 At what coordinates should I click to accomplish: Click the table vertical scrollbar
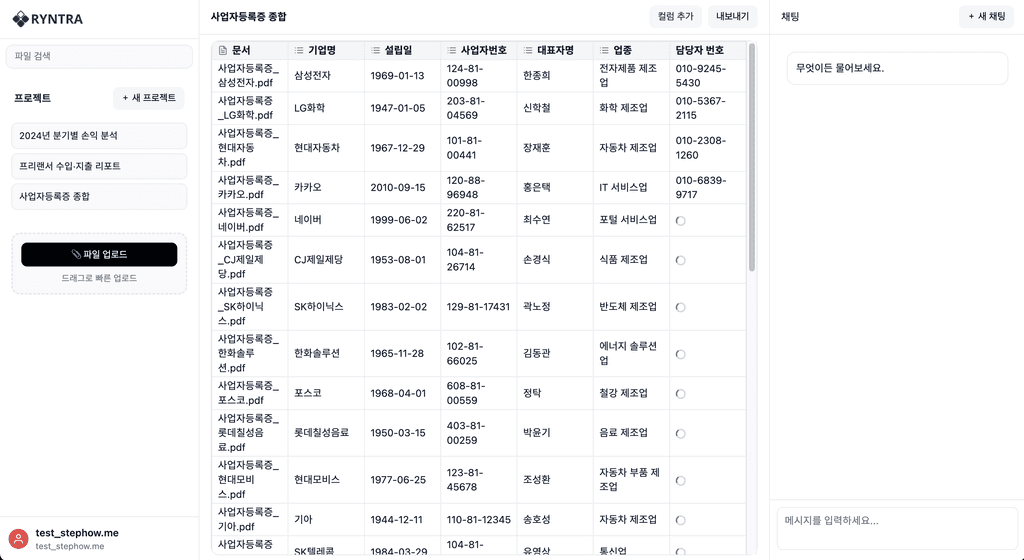(752, 157)
